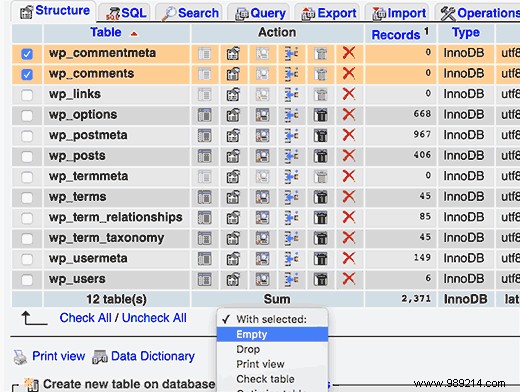
Task: Click the Search icon for wp_postmeta
Action: click(x=262, y=136)
